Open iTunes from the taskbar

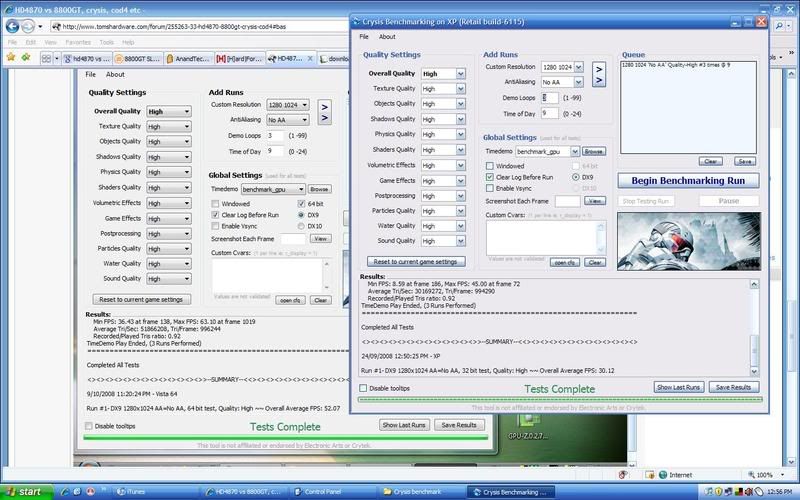[155, 492]
